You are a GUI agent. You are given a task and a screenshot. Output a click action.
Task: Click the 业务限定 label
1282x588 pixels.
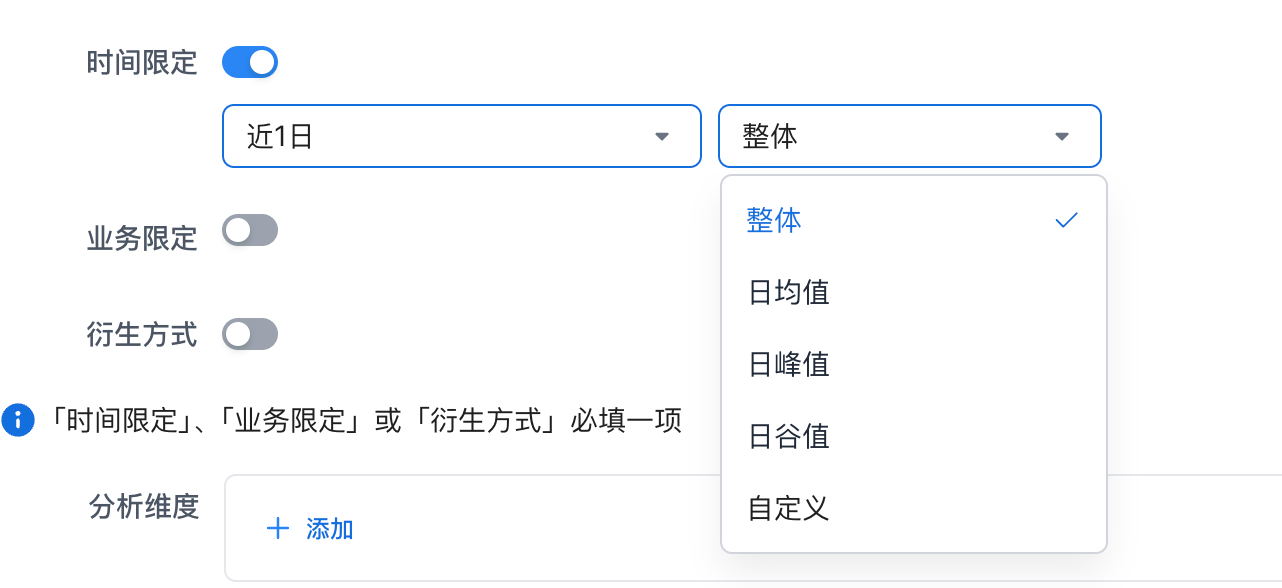[x=142, y=238]
